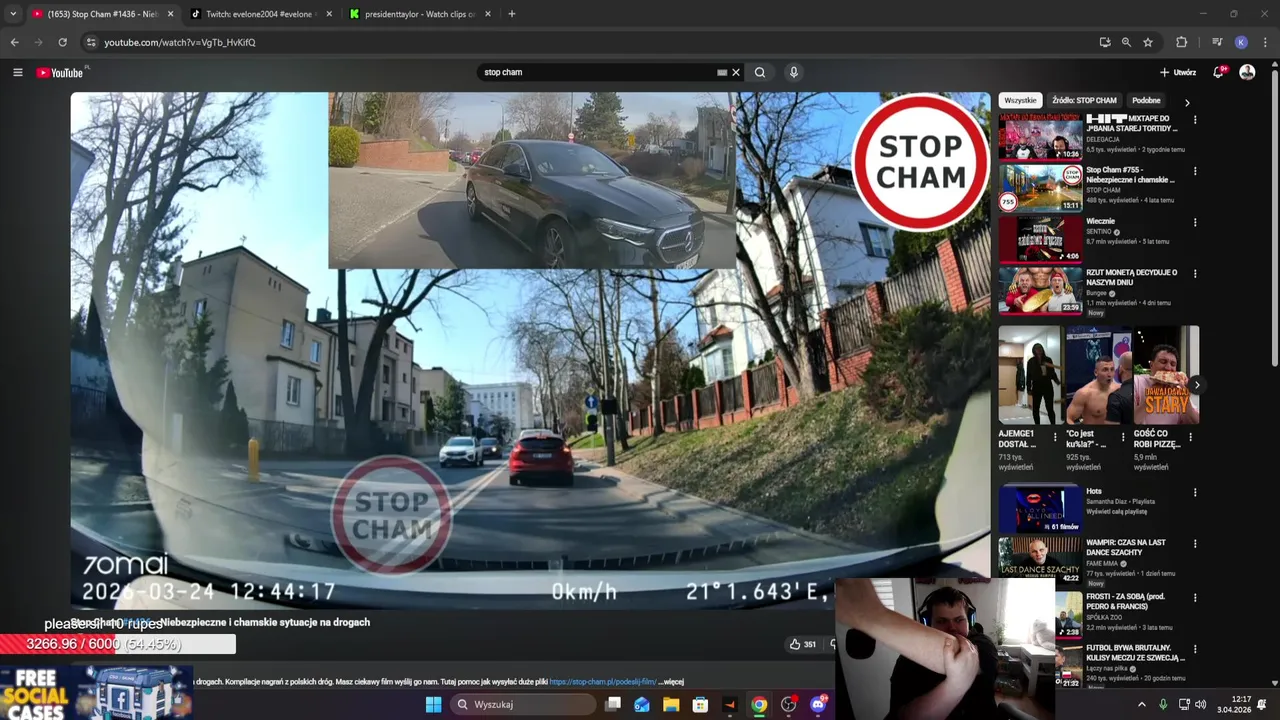The width and height of the screenshot is (1280, 720).
Task: Open Chrome profile K avatar
Action: tap(1241, 42)
